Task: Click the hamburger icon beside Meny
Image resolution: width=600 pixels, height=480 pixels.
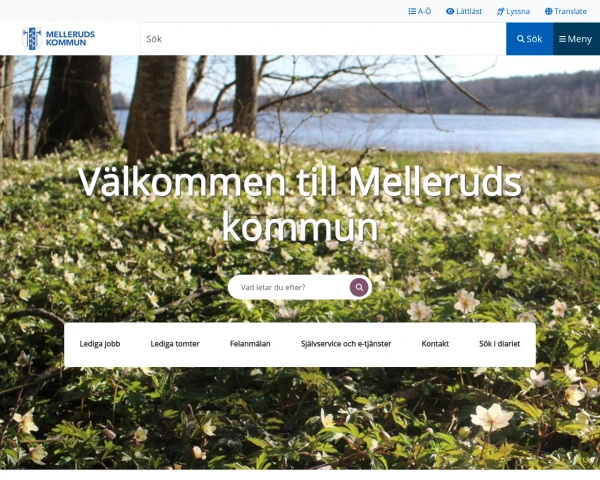Action: [x=562, y=39]
